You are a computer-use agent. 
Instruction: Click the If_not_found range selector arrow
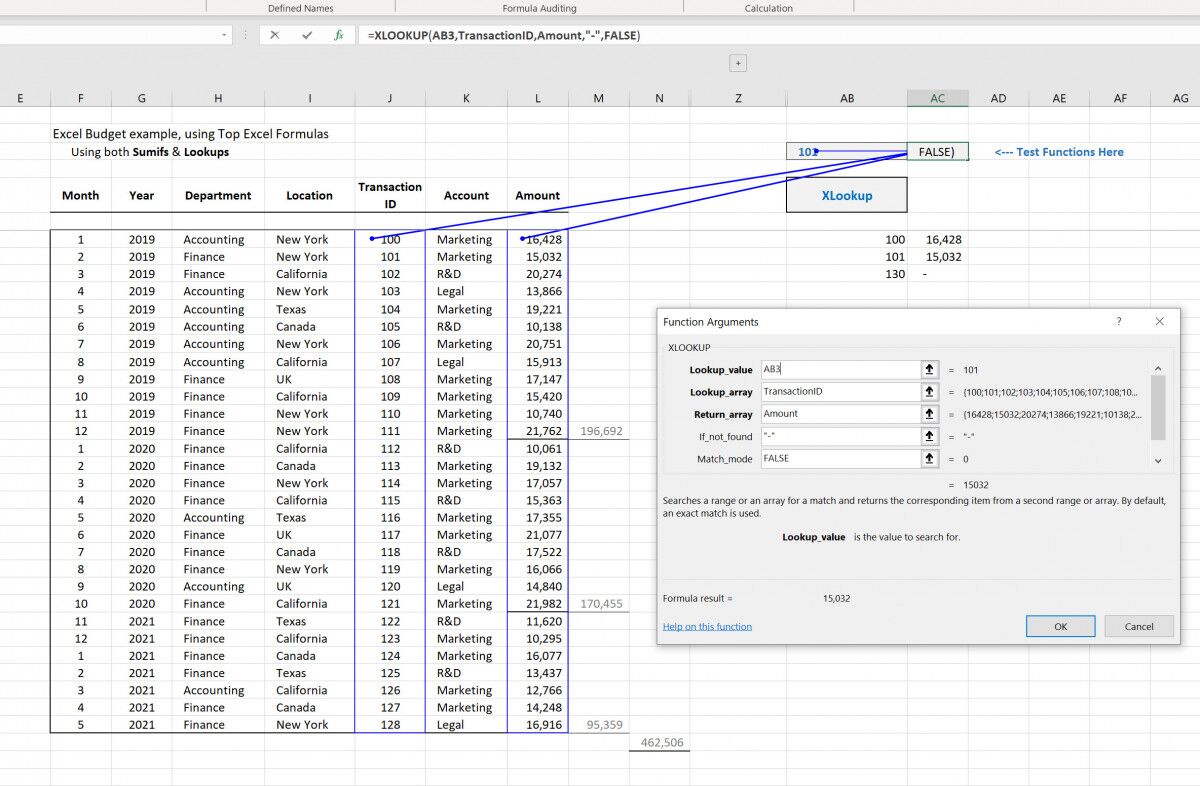[x=929, y=437]
